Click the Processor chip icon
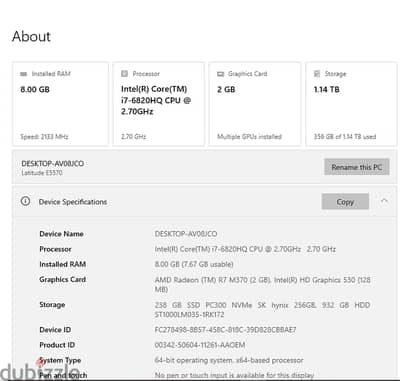Image resolution: width=400 pixels, height=381 pixels. tap(124, 74)
